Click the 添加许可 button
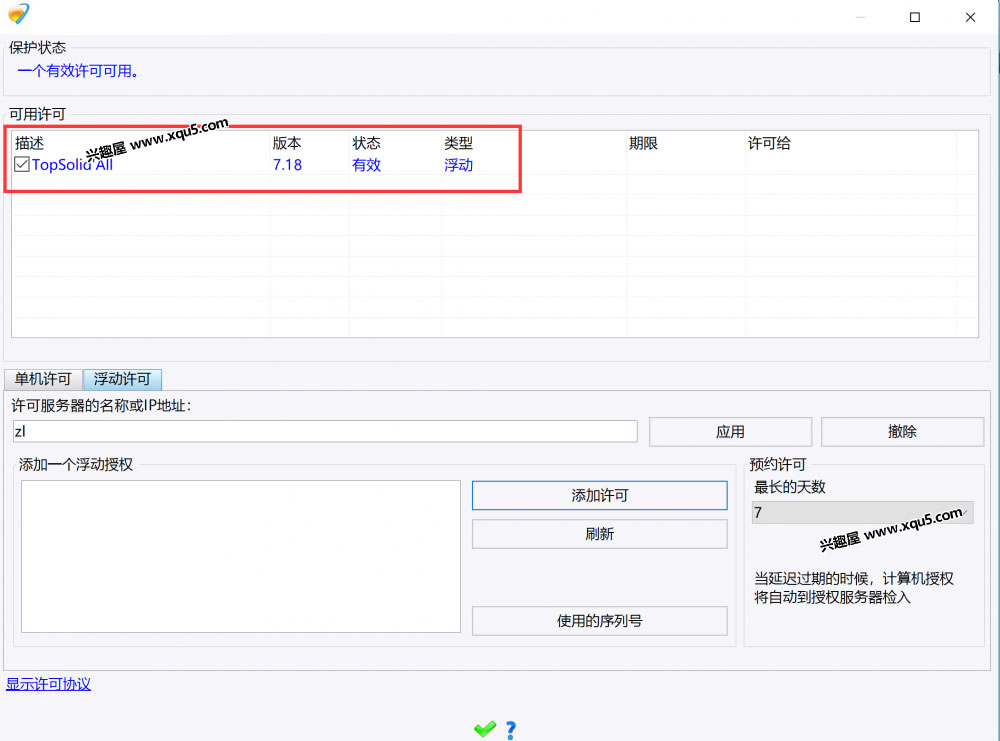 599,495
